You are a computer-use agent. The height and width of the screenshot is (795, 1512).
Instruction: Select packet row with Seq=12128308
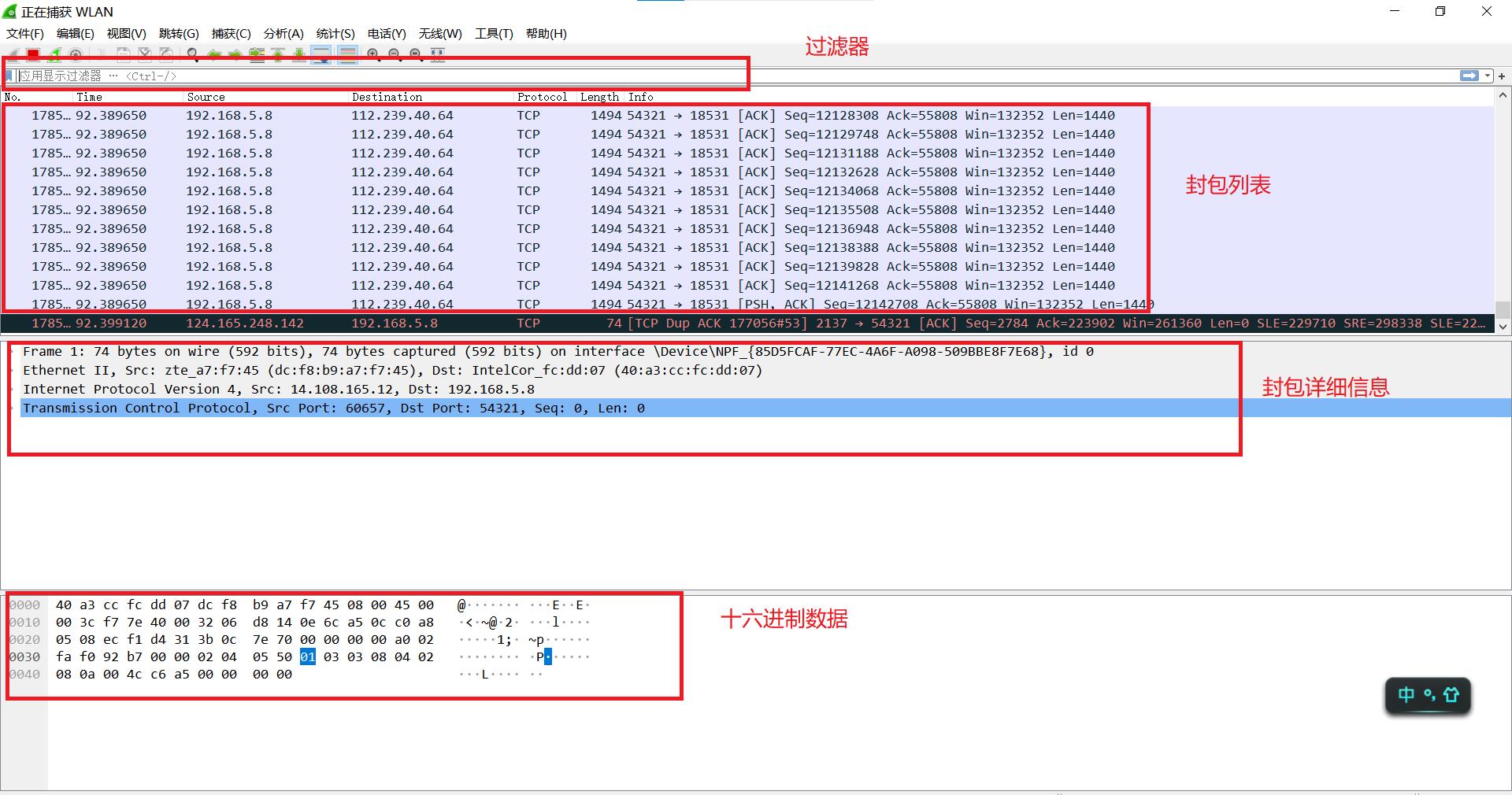click(747, 115)
